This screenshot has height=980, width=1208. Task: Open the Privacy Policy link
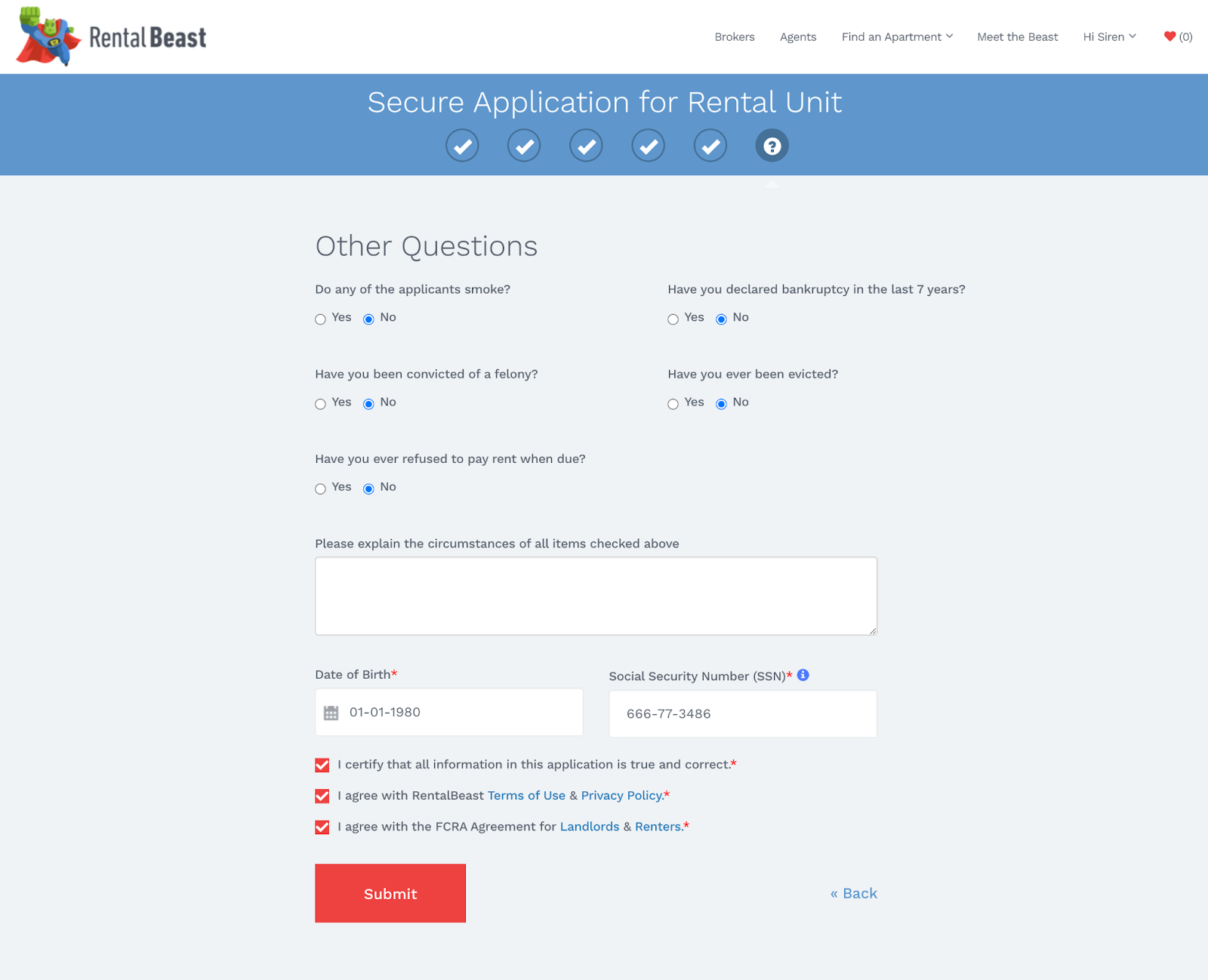621,796
